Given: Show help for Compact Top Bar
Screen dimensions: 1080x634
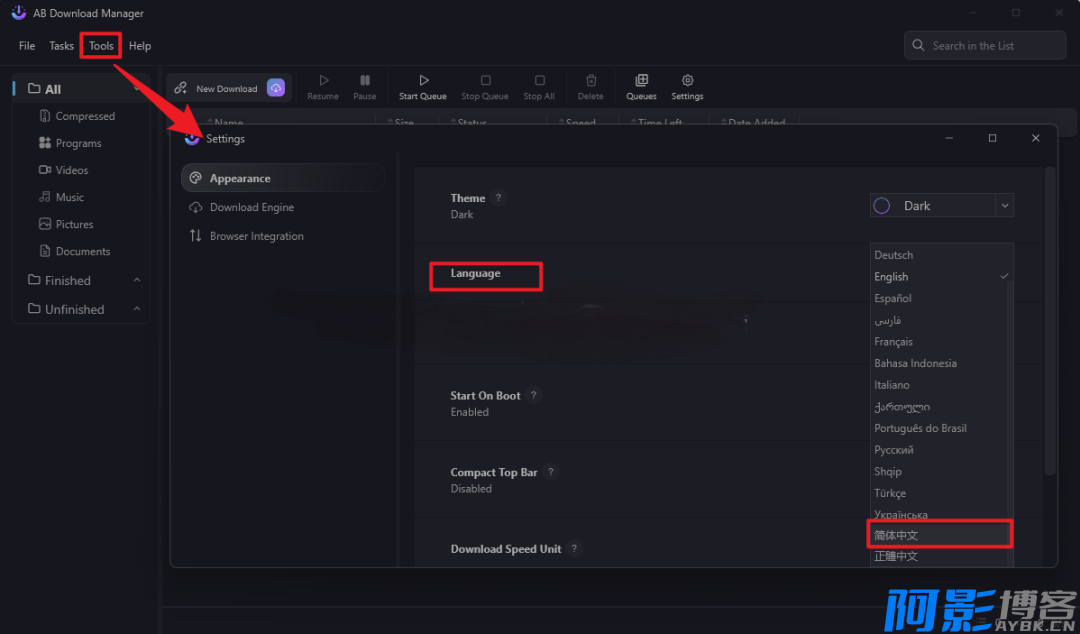Looking at the screenshot, I should (x=550, y=471).
